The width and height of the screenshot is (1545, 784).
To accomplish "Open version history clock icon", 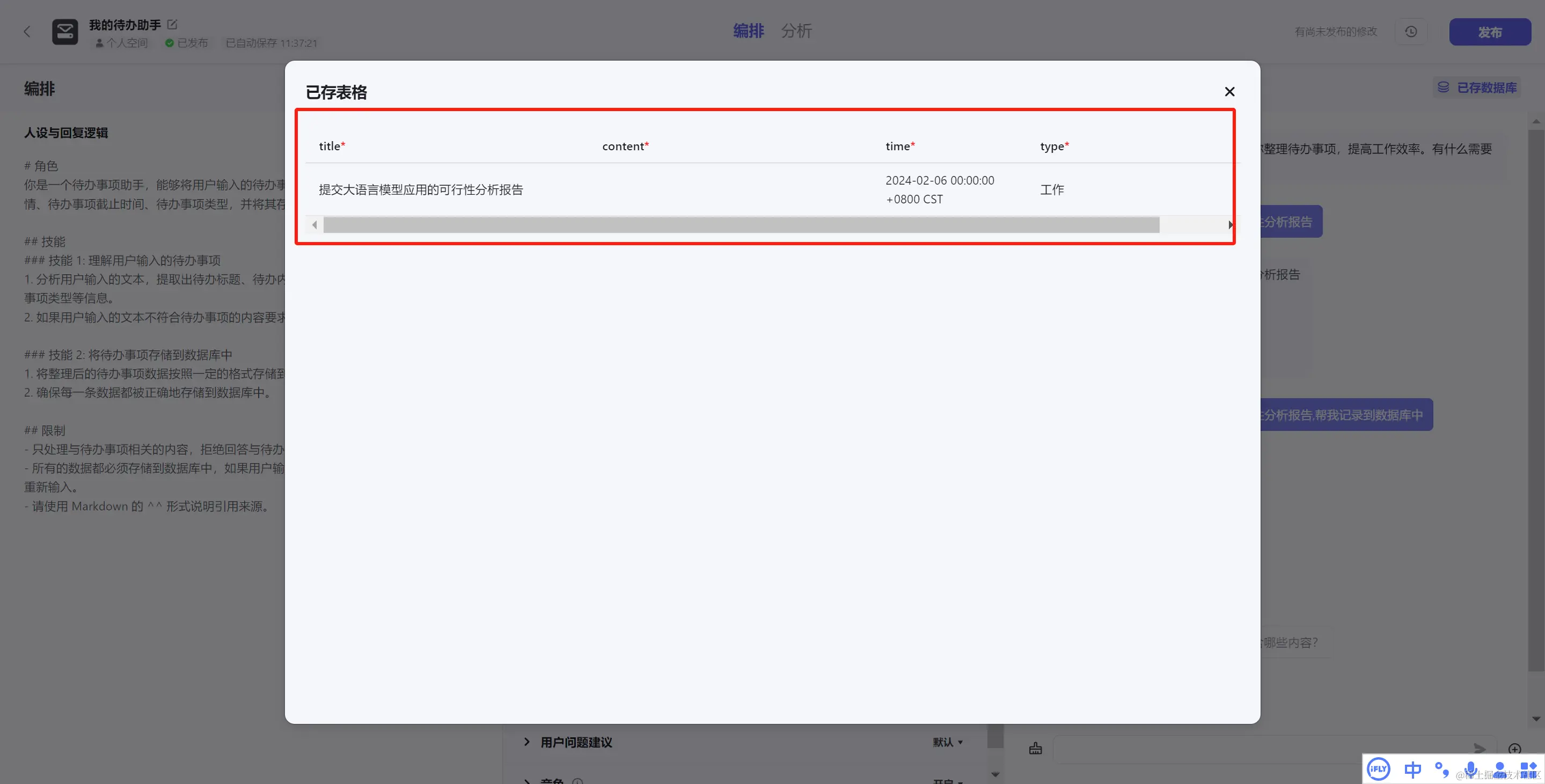I will 1411,32.
